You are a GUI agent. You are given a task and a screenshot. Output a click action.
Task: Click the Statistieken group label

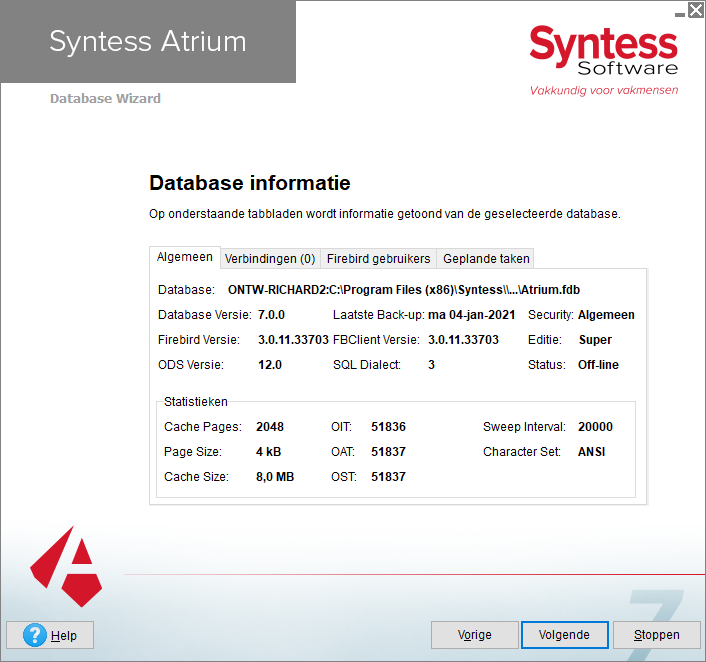[x=195, y=402]
